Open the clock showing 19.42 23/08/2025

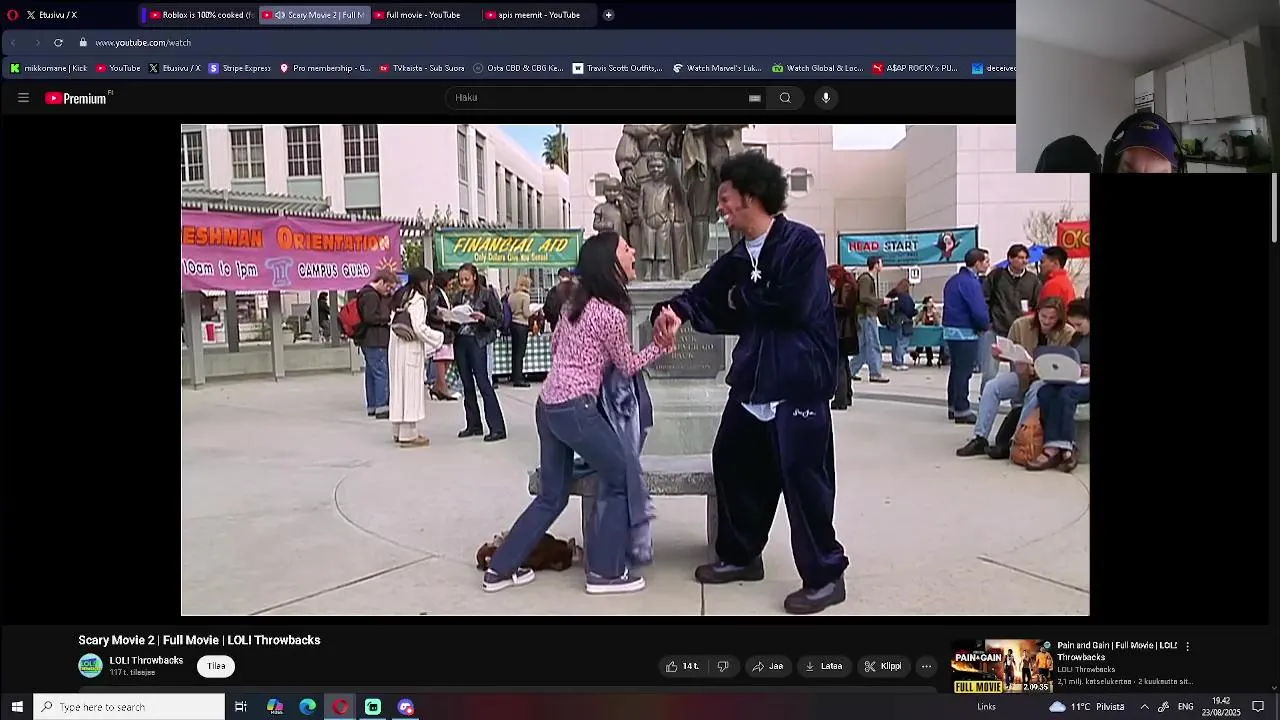[1221, 707]
